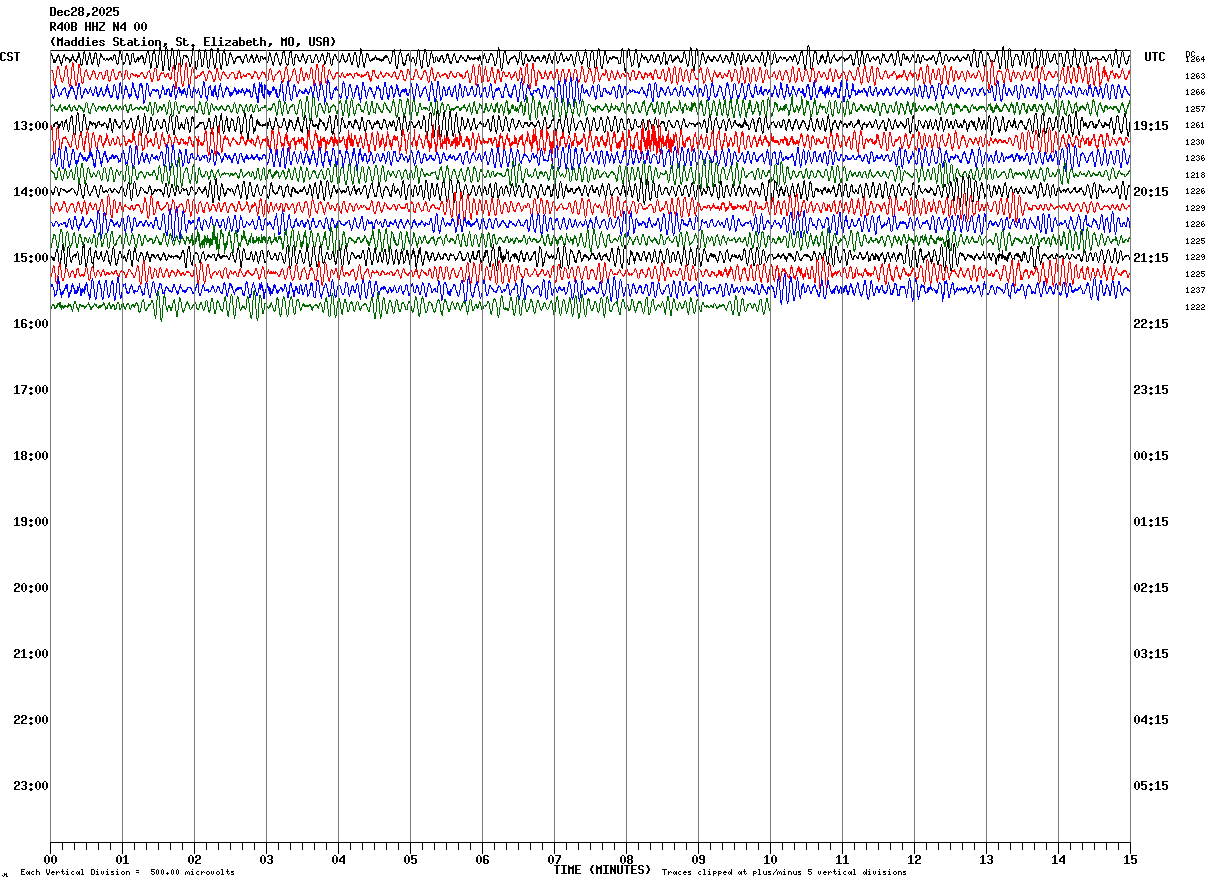Click the DC offset value '1222'
1210x886 pixels.
1195,307
